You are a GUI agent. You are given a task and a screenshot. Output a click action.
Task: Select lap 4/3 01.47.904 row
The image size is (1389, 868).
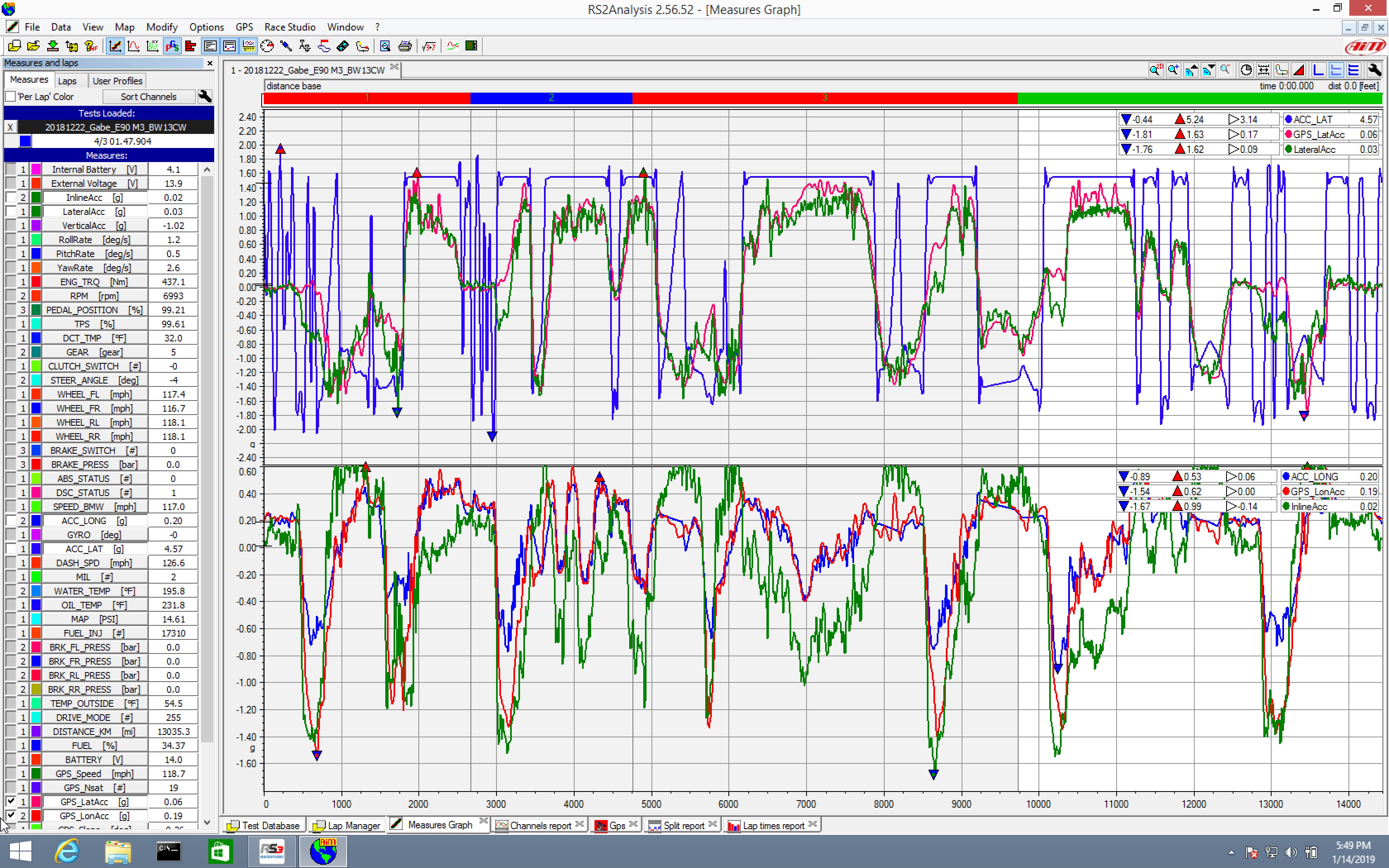coord(122,141)
